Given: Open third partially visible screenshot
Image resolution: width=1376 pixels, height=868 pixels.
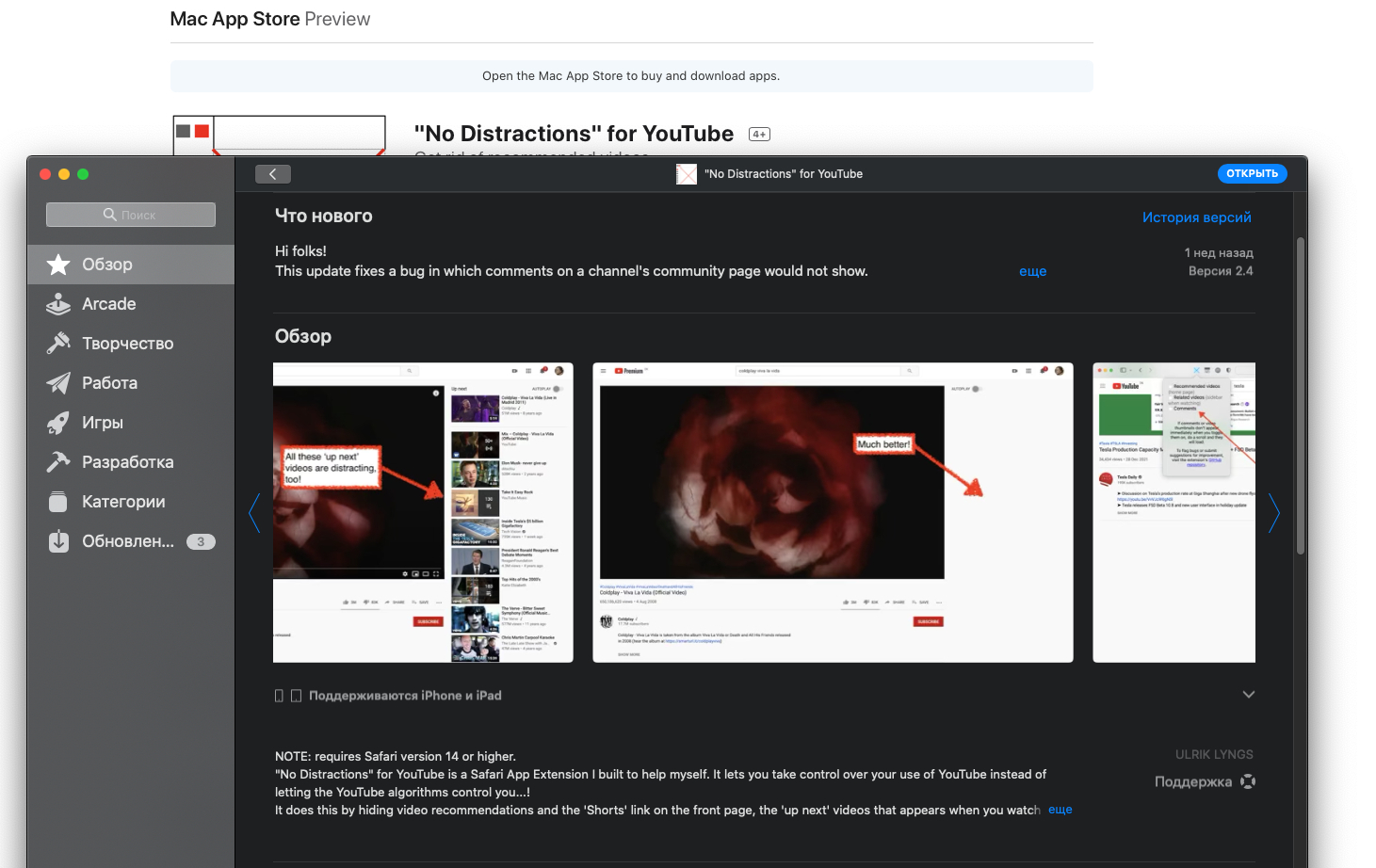Looking at the screenshot, I should [x=1174, y=512].
